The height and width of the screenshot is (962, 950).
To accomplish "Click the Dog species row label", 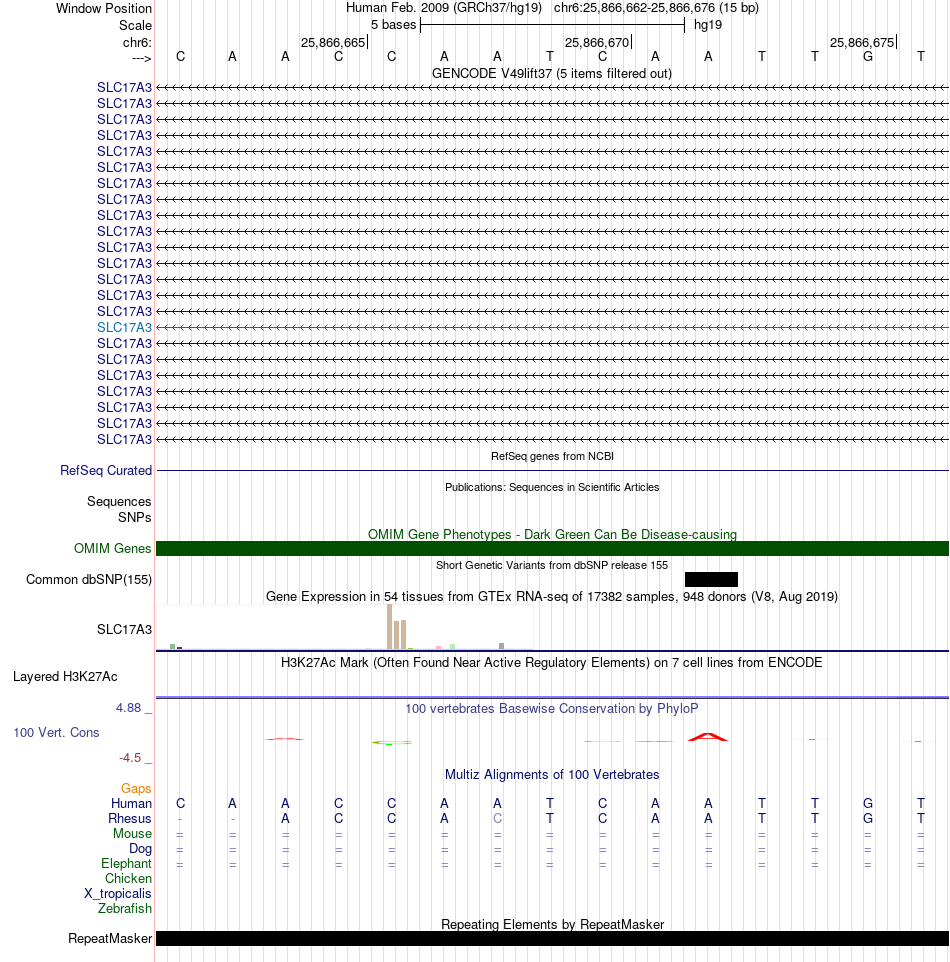I will click(x=141, y=849).
